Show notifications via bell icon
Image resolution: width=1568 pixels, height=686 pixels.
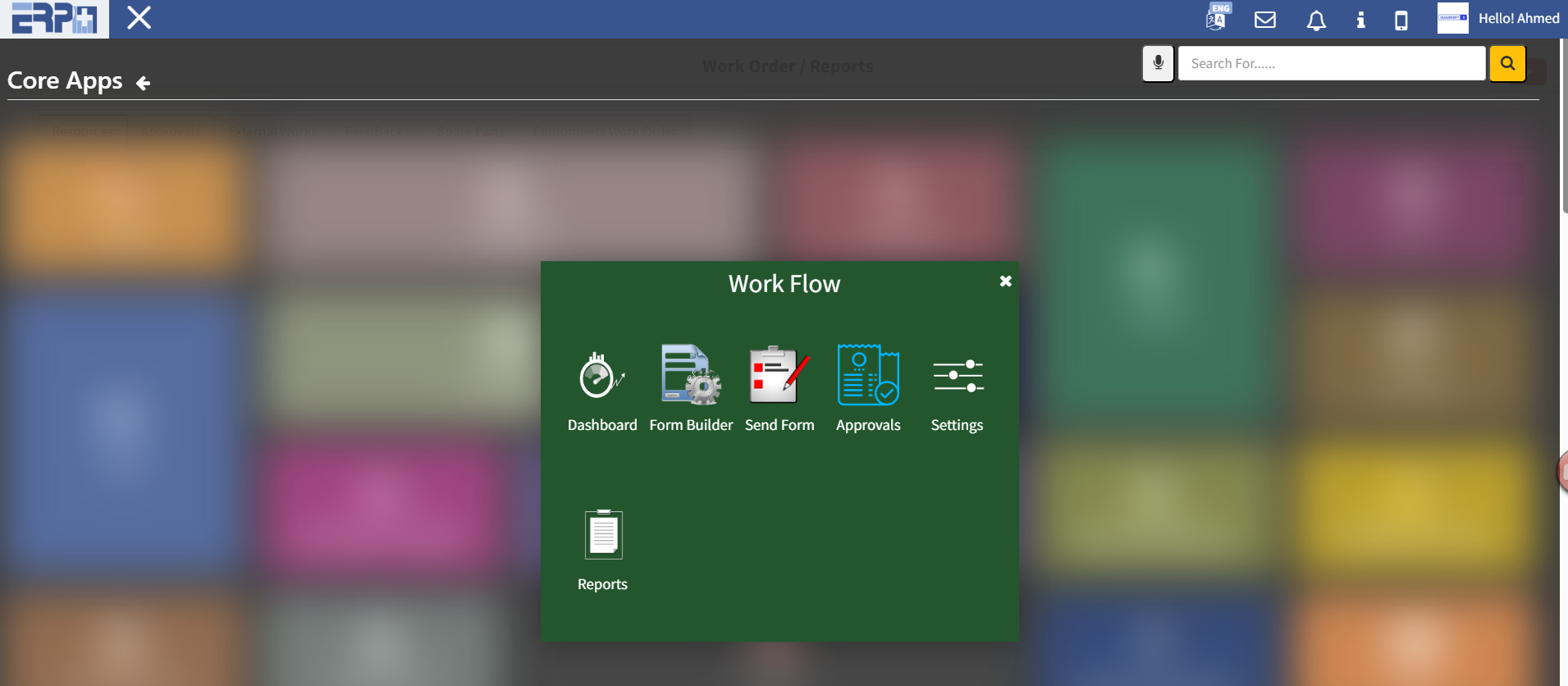click(1316, 20)
